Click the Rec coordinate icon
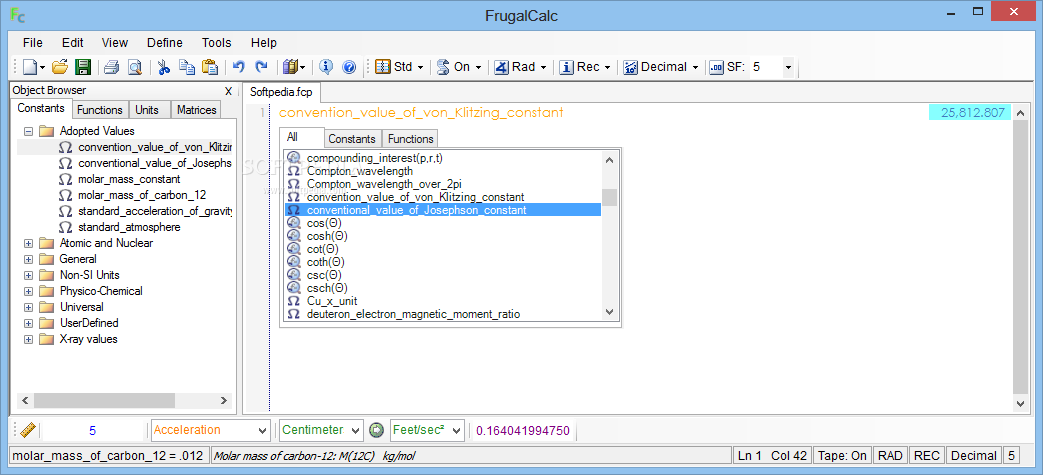 567,67
